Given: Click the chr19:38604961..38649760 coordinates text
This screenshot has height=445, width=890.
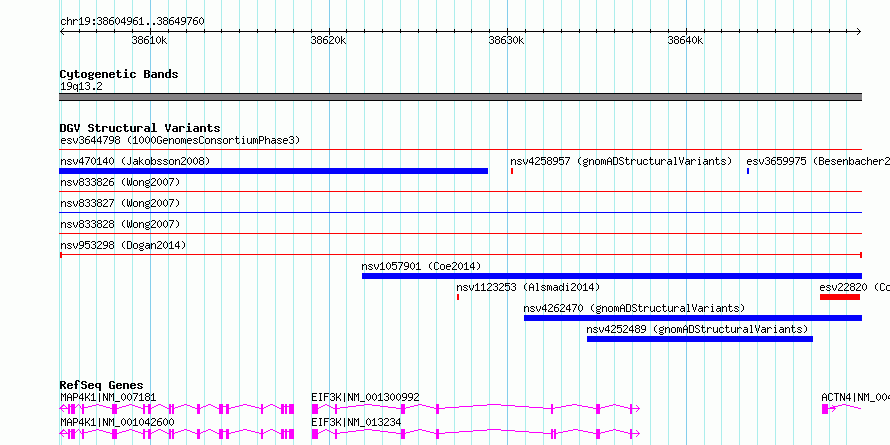Looking at the screenshot, I should click(x=132, y=22).
